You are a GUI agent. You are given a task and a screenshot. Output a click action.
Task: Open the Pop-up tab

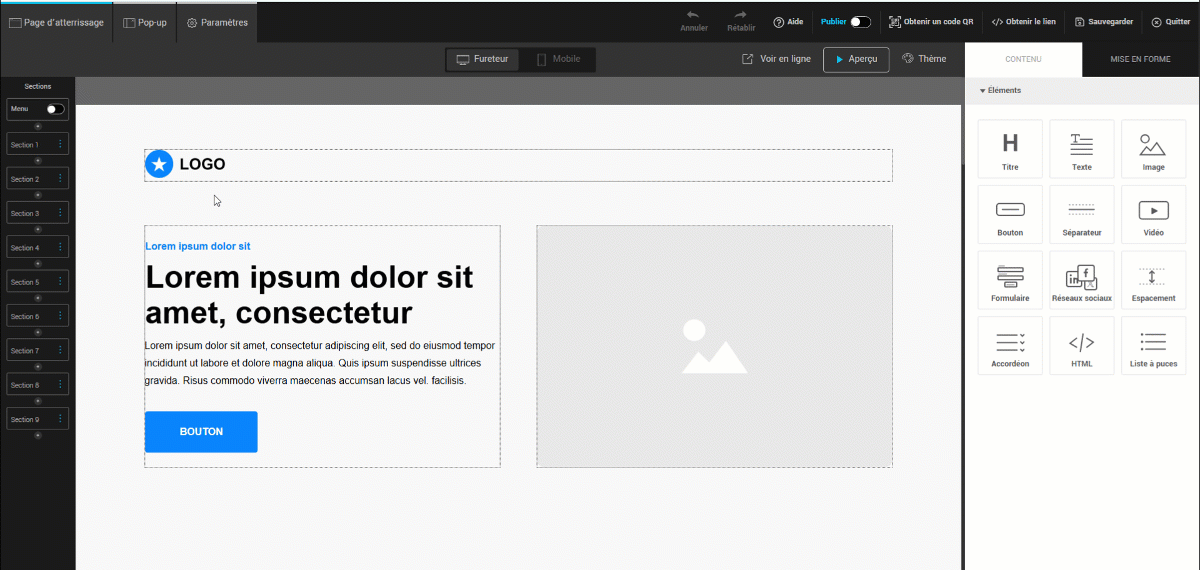tap(145, 22)
